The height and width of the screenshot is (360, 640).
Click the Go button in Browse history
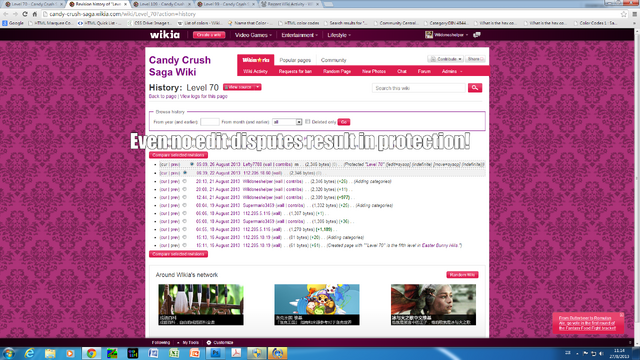pos(344,122)
